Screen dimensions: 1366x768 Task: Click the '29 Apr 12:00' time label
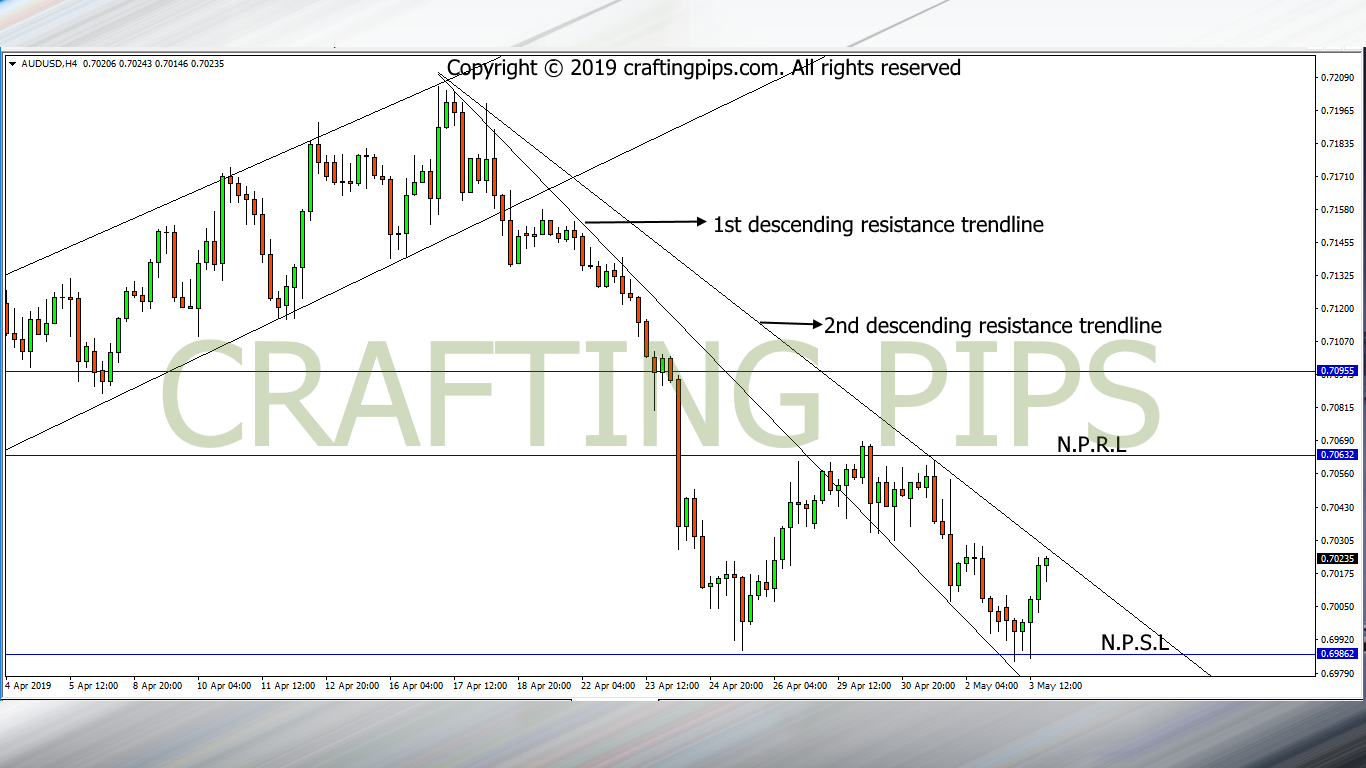tap(865, 686)
